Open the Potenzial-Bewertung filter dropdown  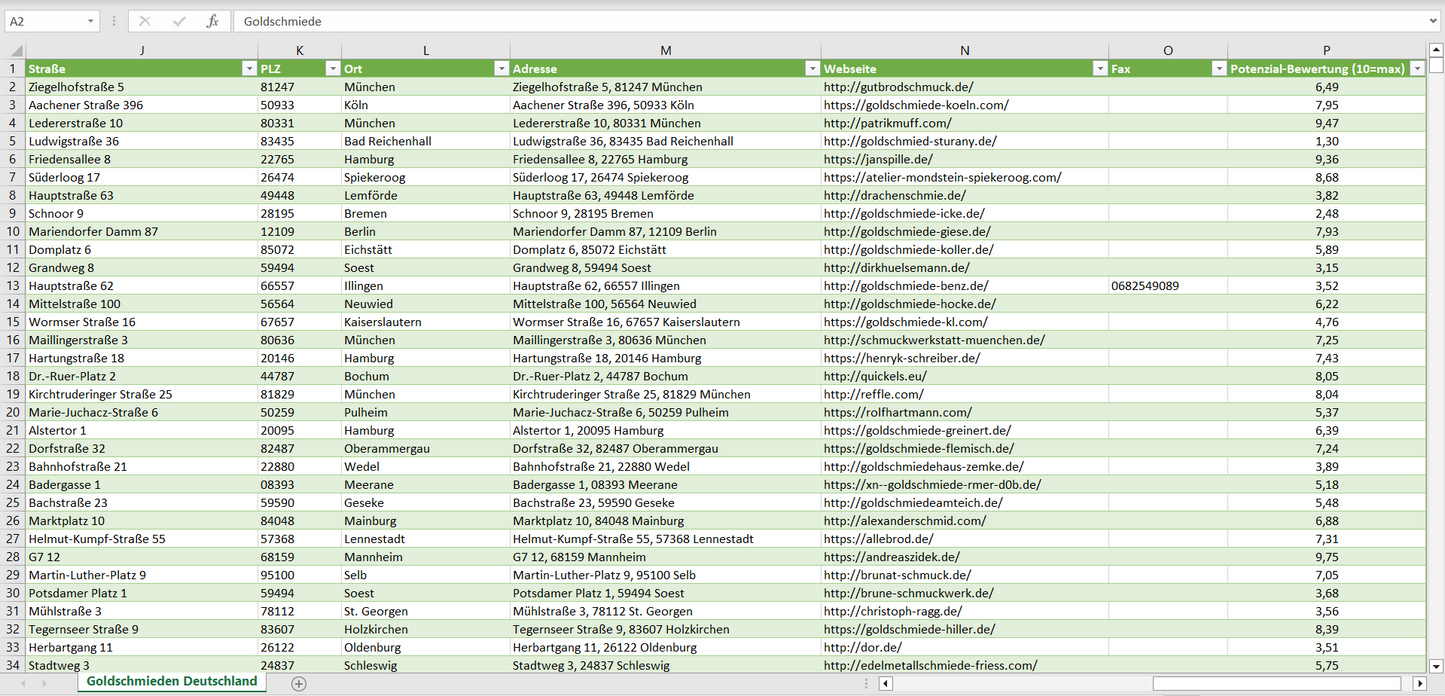[x=1417, y=69]
